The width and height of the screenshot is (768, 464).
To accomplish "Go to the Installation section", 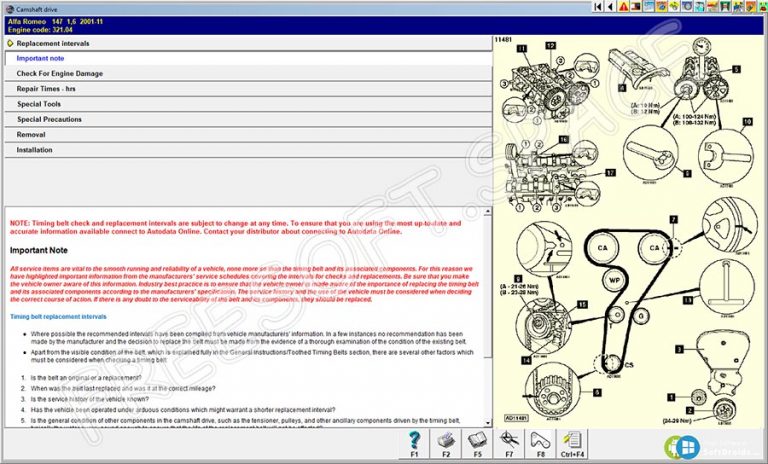I will click(248, 150).
